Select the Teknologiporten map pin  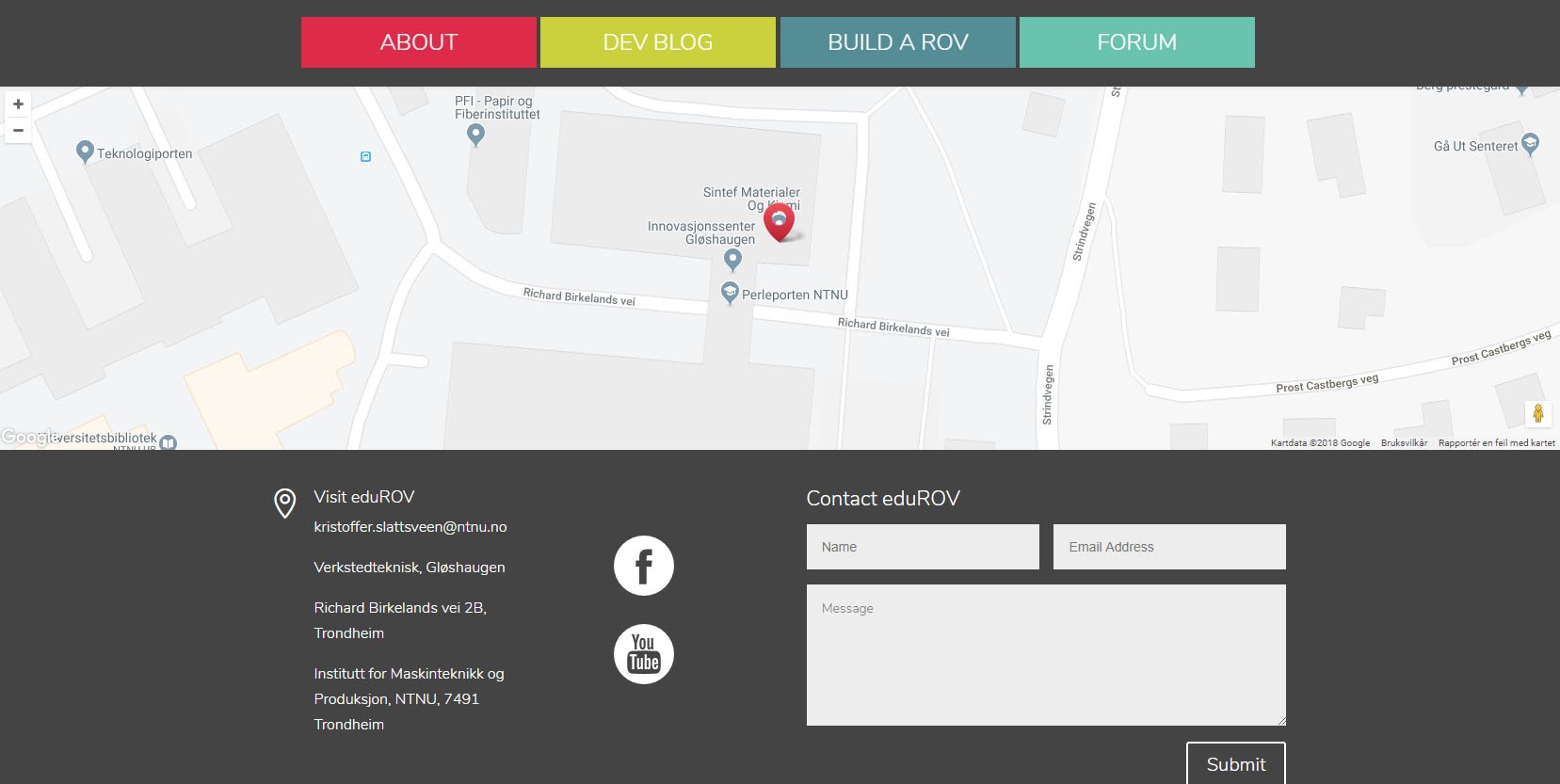[85, 152]
